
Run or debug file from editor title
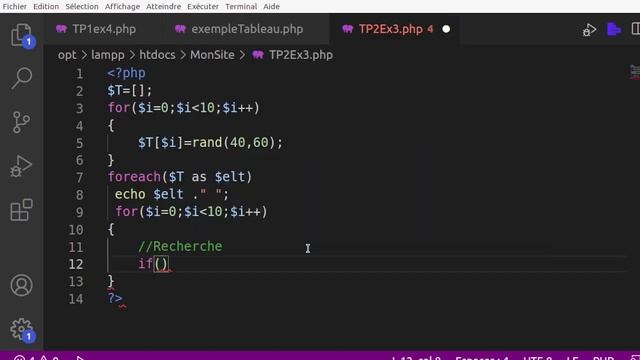coord(589,30)
